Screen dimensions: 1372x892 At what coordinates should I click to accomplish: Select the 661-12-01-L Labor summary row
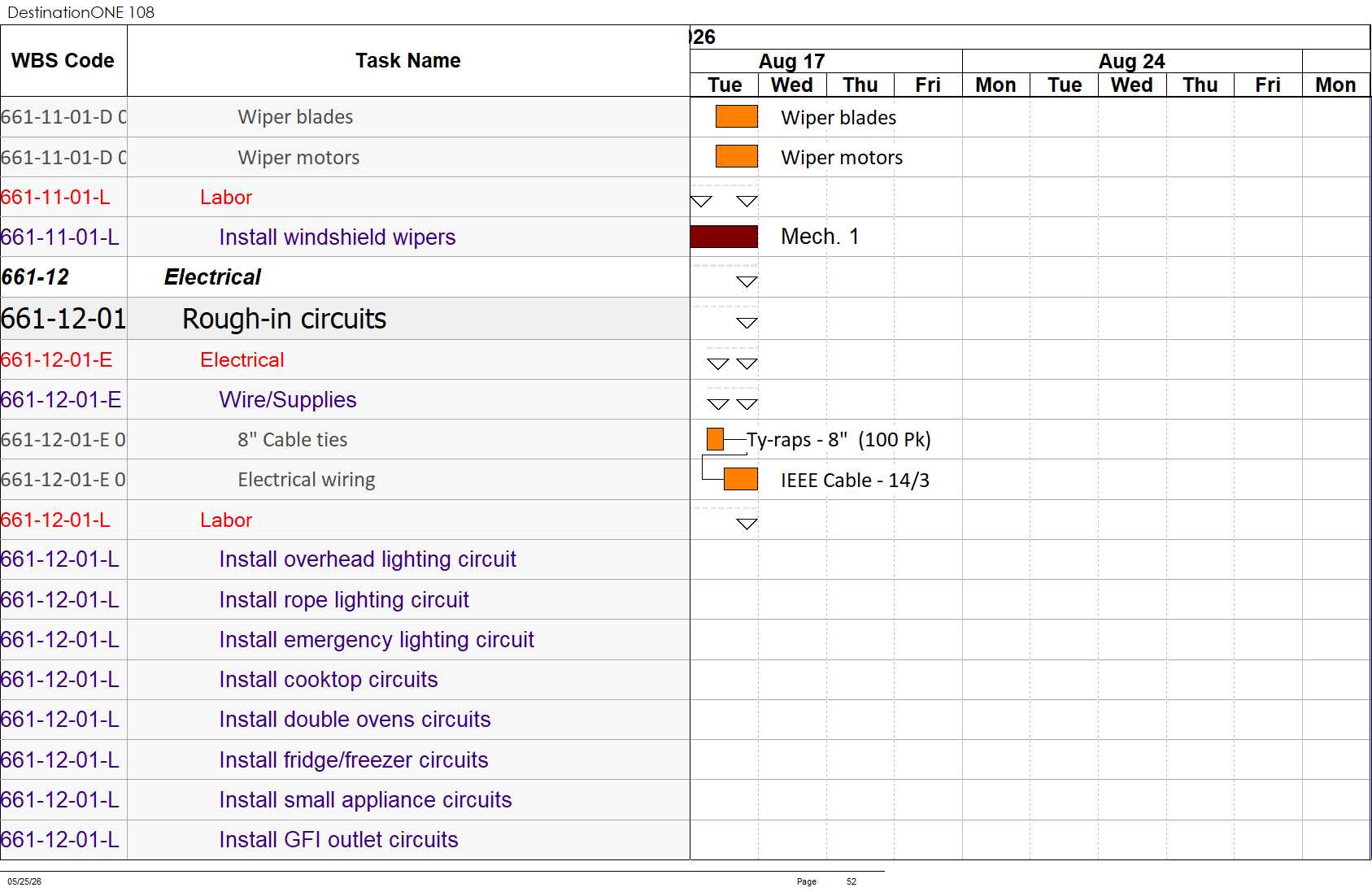(345, 520)
